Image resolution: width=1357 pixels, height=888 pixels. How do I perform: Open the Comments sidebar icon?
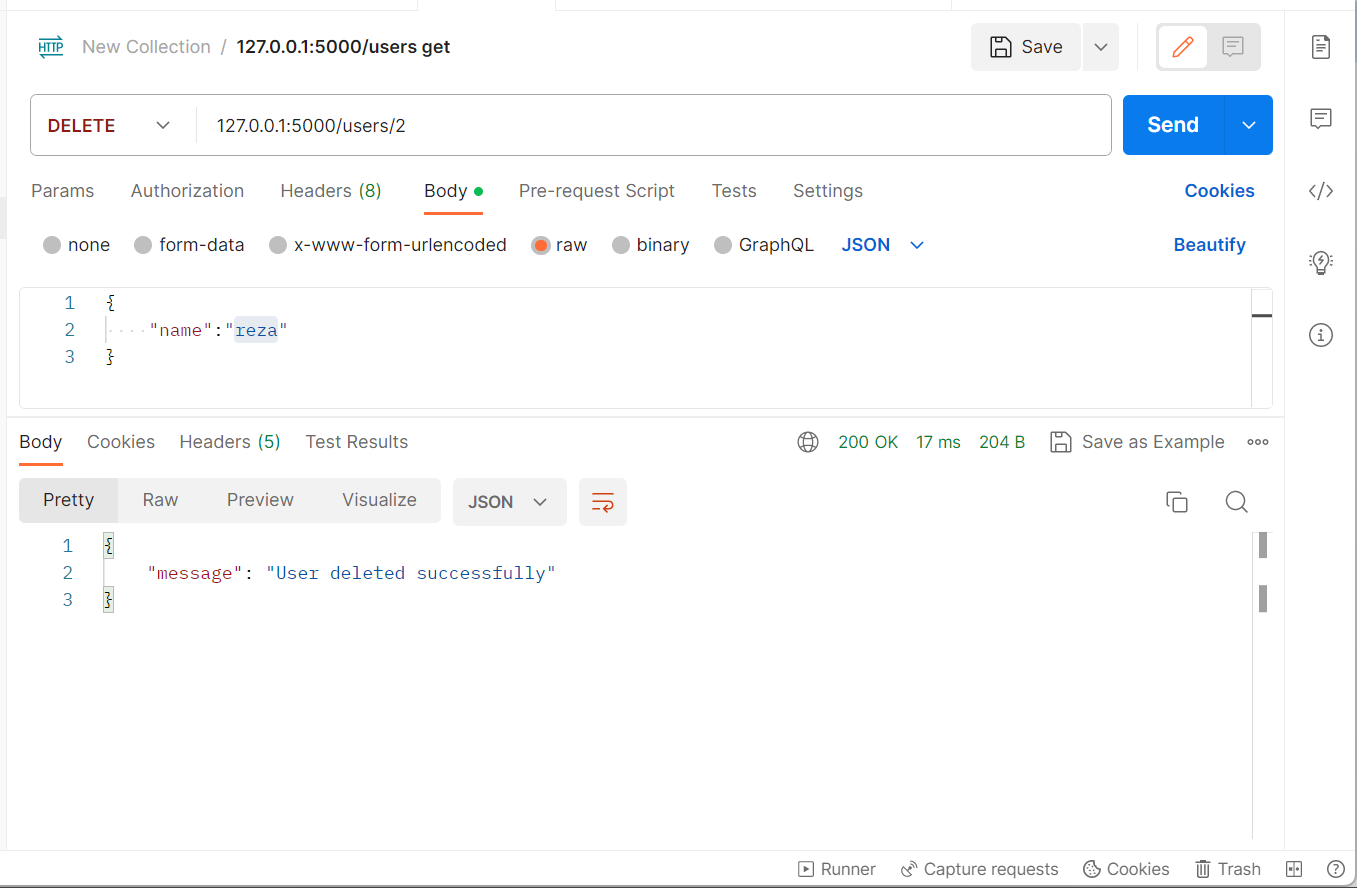click(1321, 119)
